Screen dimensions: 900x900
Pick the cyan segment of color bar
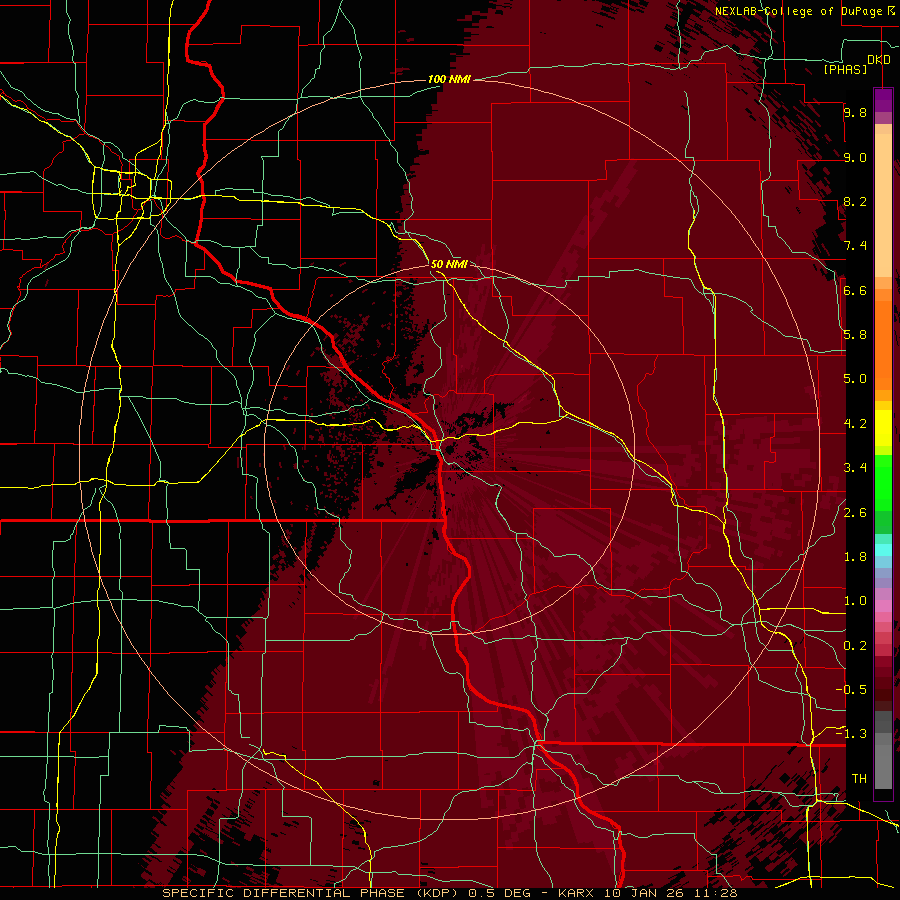coord(883,549)
